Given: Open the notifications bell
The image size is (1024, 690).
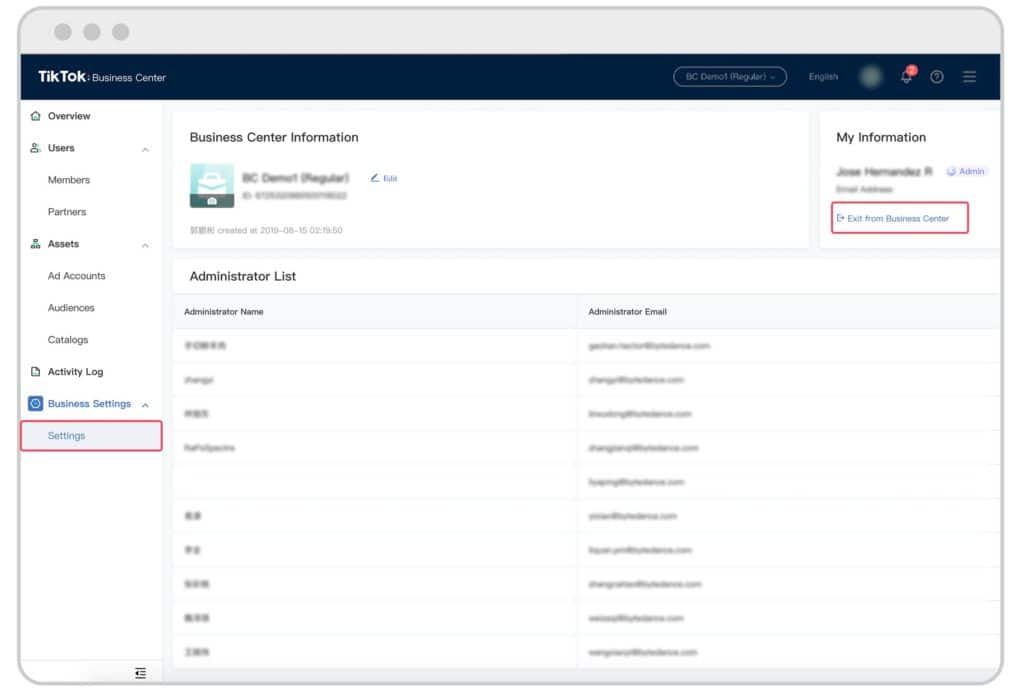Looking at the screenshot, I should click(905, 77).
